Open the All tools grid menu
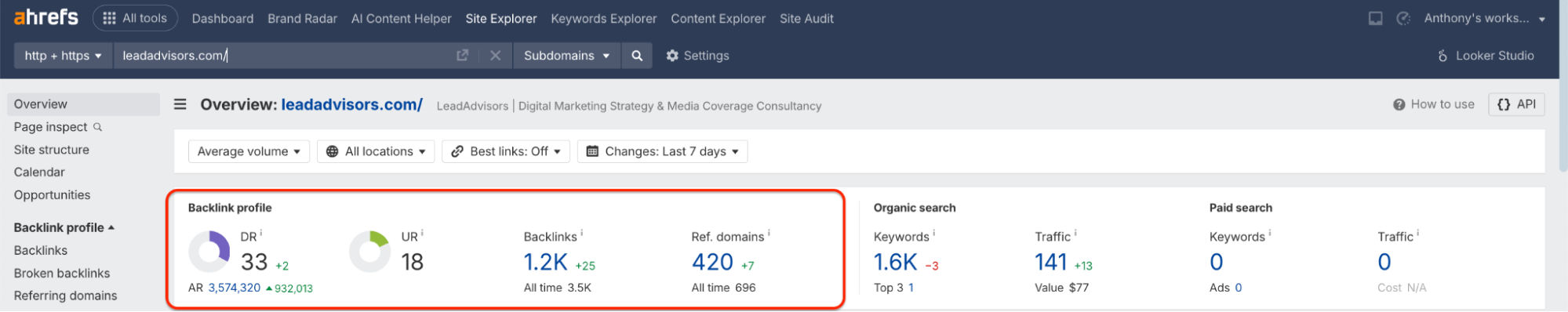The image size is (1568, 312). [135, 18]
